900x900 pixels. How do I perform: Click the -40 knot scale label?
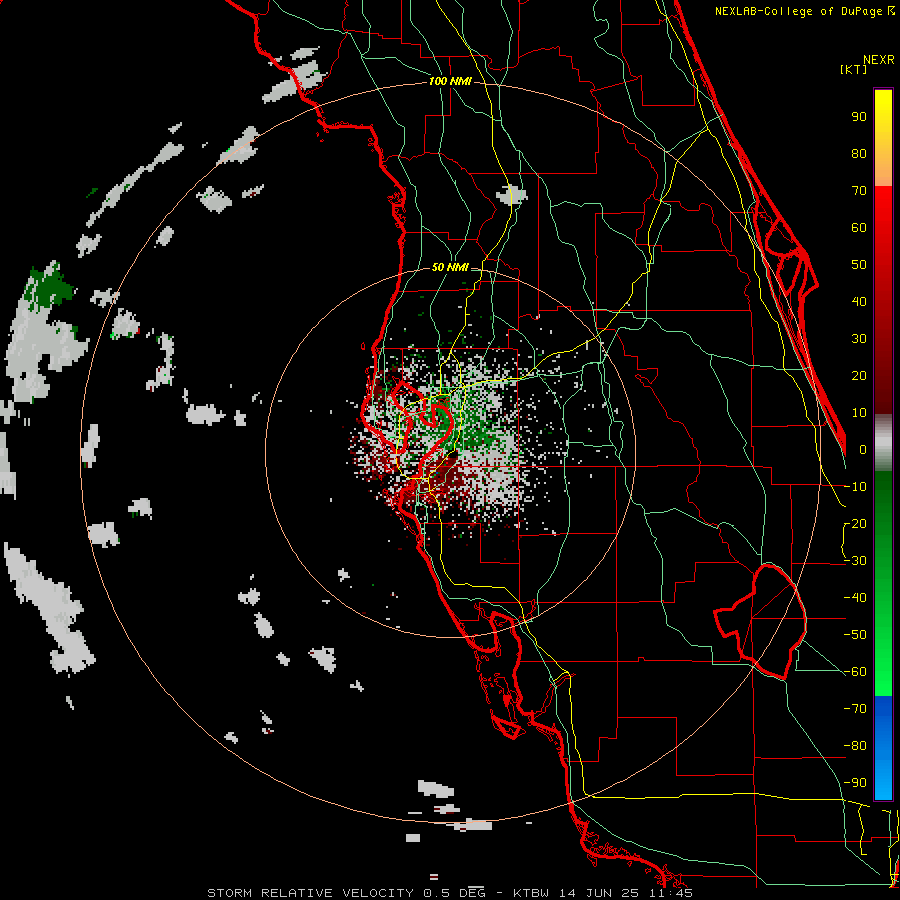pos(855,598)
